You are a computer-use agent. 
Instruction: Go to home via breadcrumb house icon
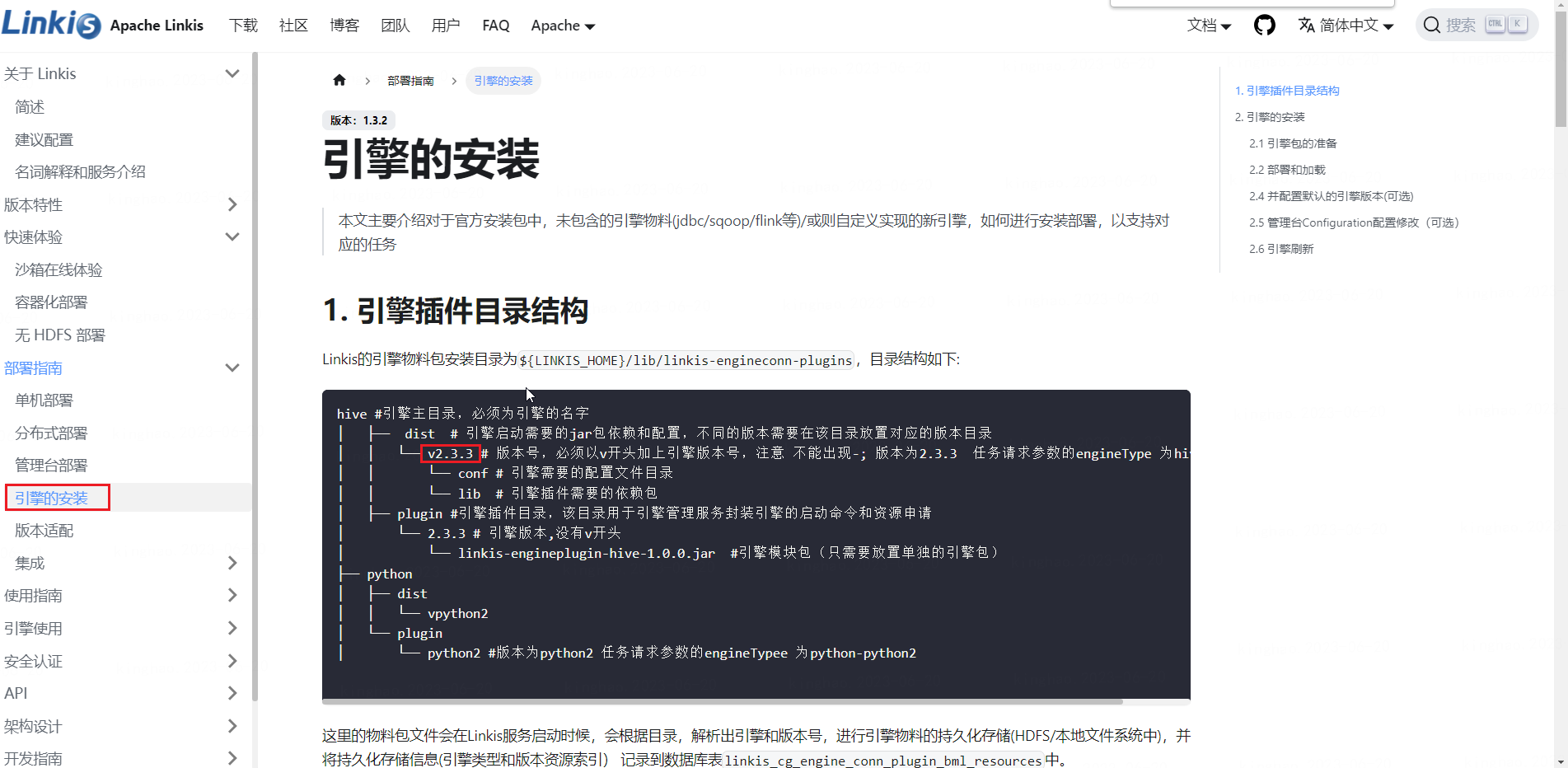(x=339, y=80)
